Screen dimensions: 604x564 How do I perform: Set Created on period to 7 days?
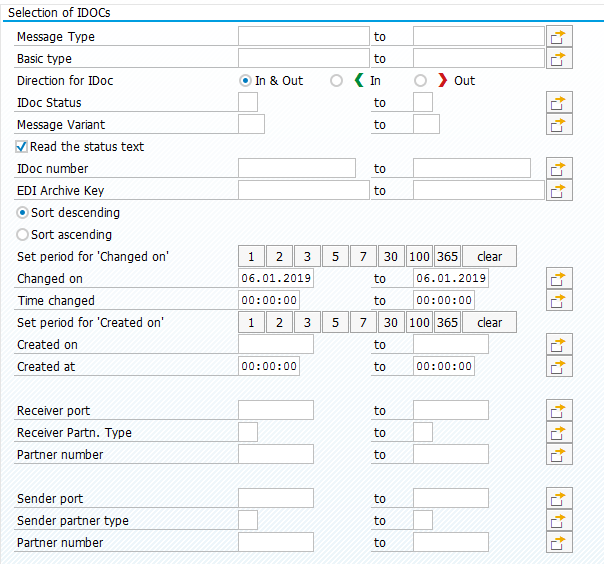click(363, 322)
